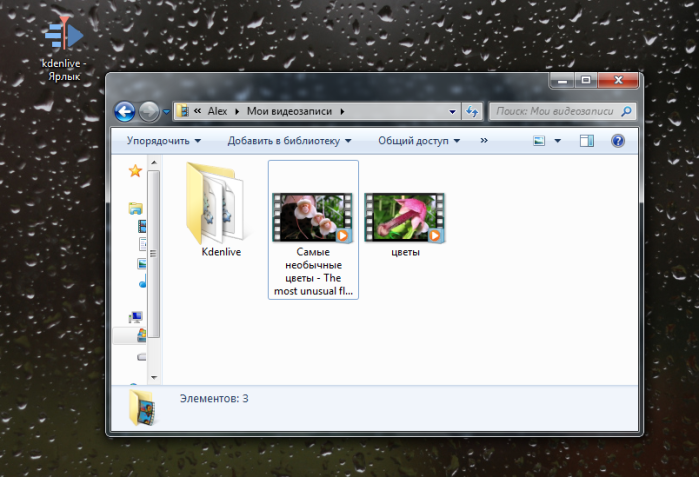Click the Мои видеозаписи breadcrumb

point(289,111)
